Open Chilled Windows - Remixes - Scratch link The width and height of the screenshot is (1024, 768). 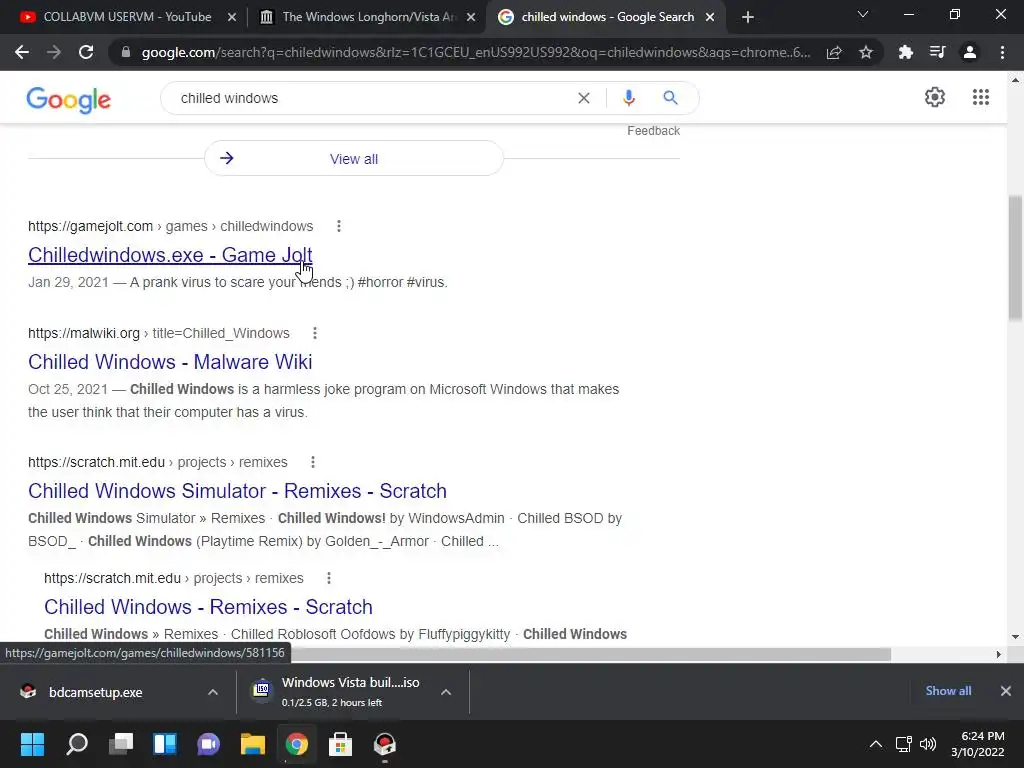click(208, 607)
